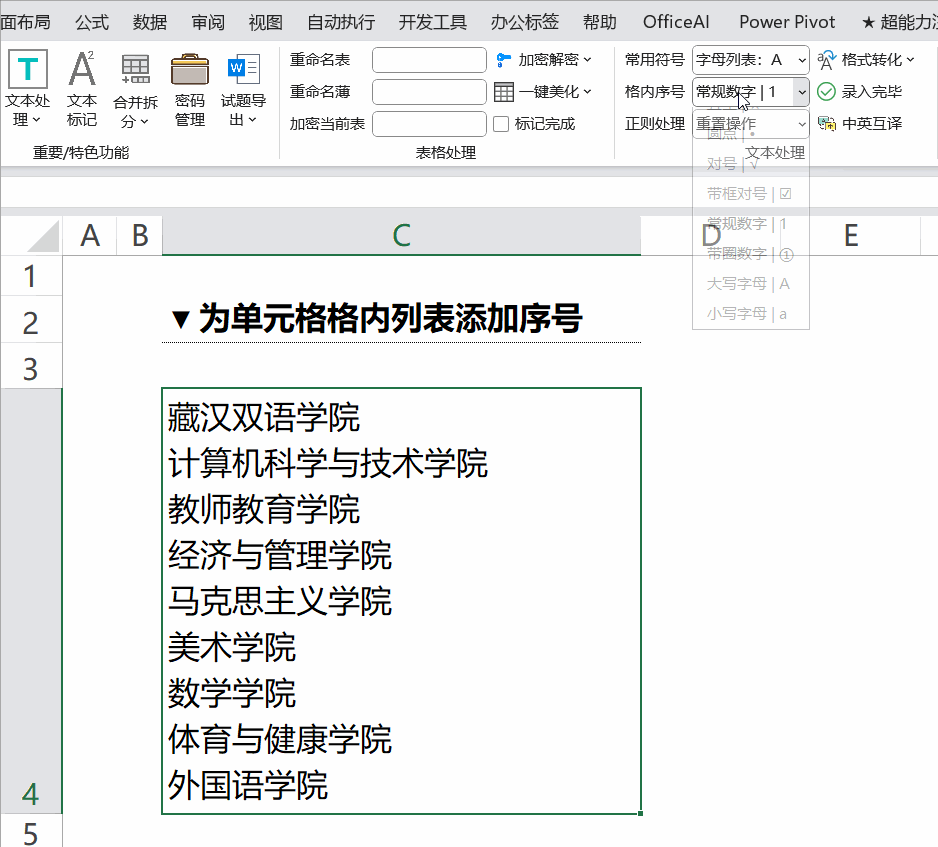
Task: Select 对号 | √ list option
Action: click(x=750, y=163)
